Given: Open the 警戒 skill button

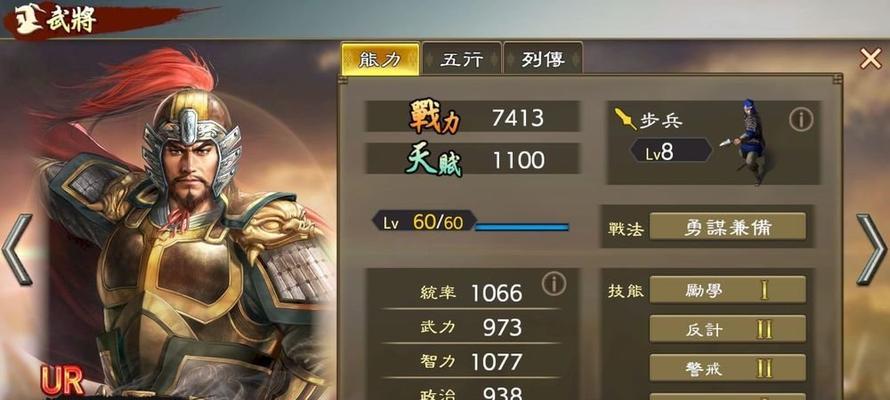Looking at the screenshot, I should point(727,368).
